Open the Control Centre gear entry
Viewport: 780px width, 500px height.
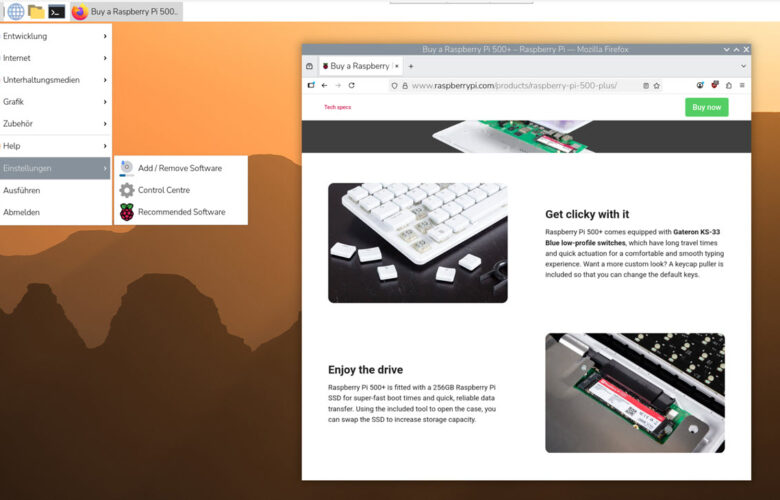click(163, 190)
